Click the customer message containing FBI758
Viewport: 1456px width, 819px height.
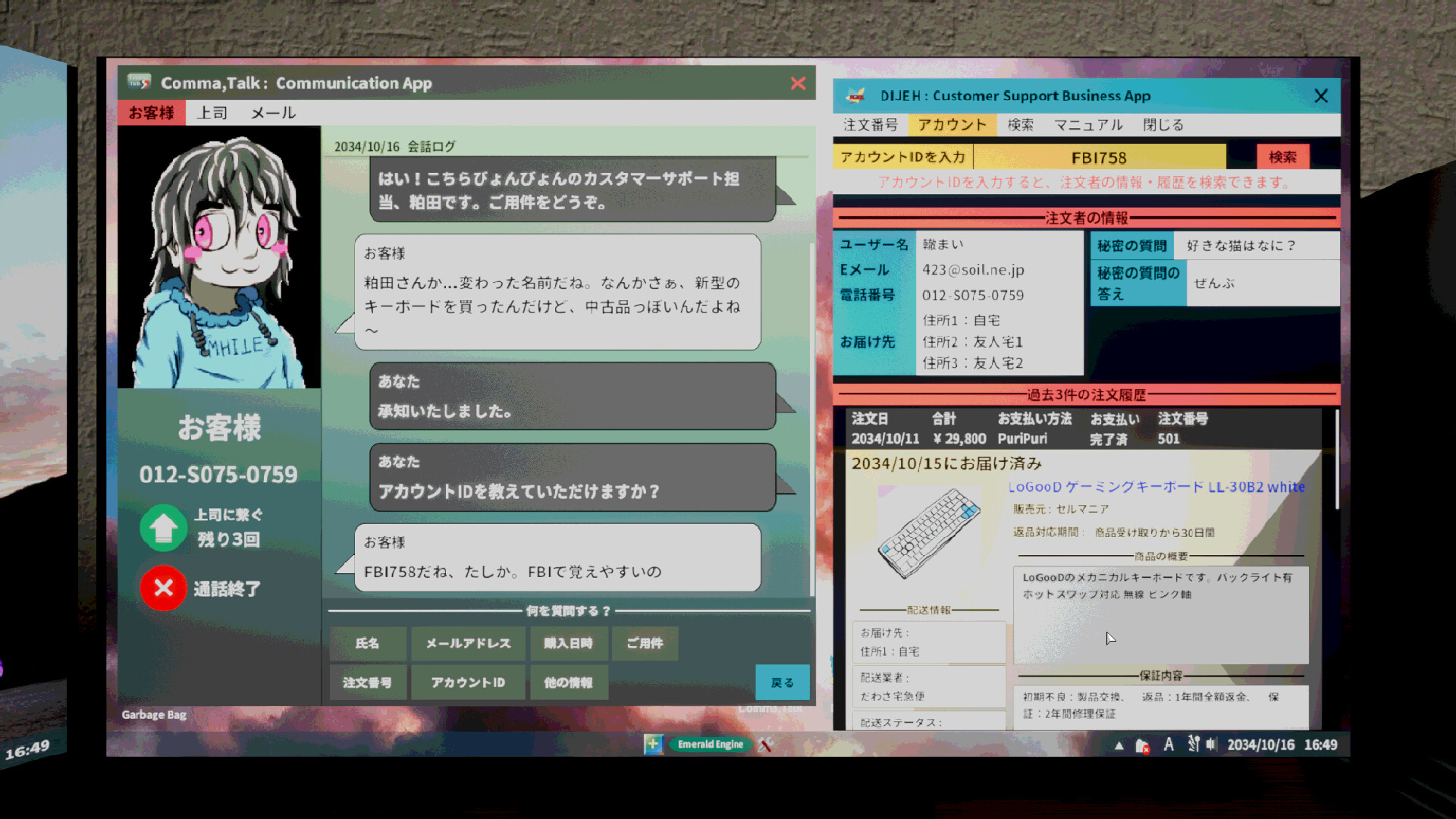(x=557, y=557)
